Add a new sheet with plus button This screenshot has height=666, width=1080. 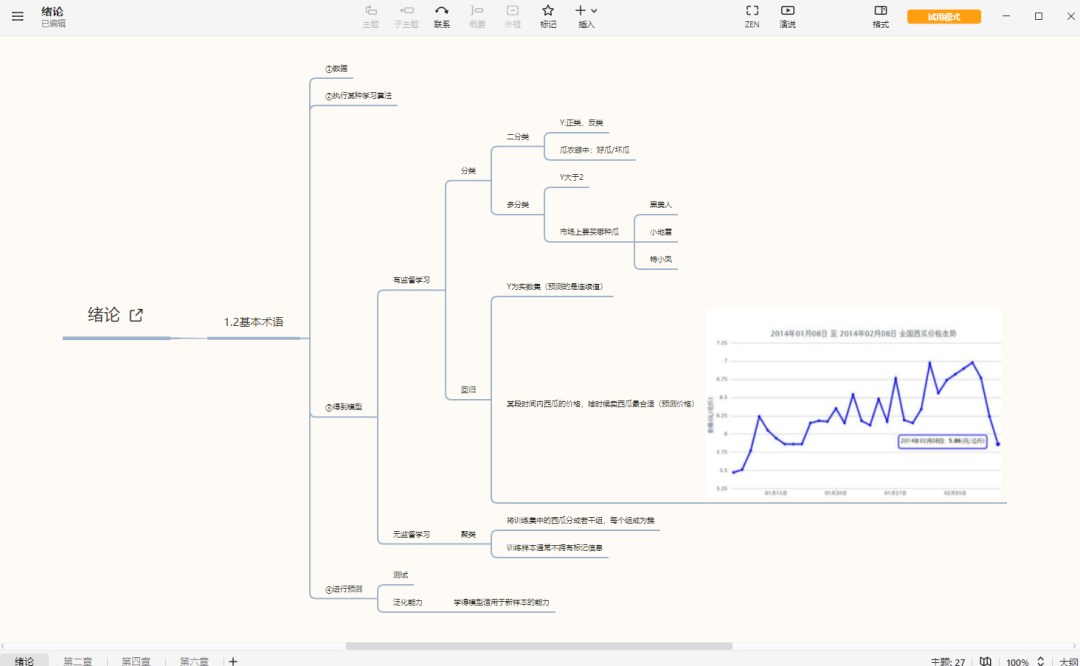tap(233, 661)
